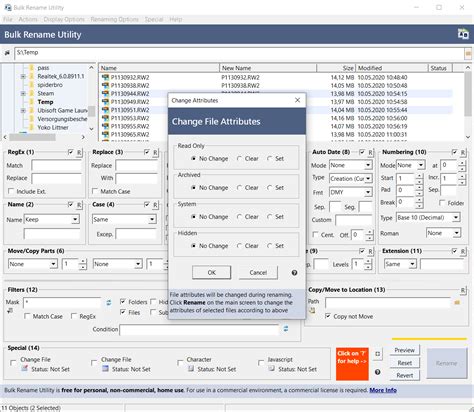
Task: Reset Copy/Move to Location (13) with R button
Action: pos(463,290)
